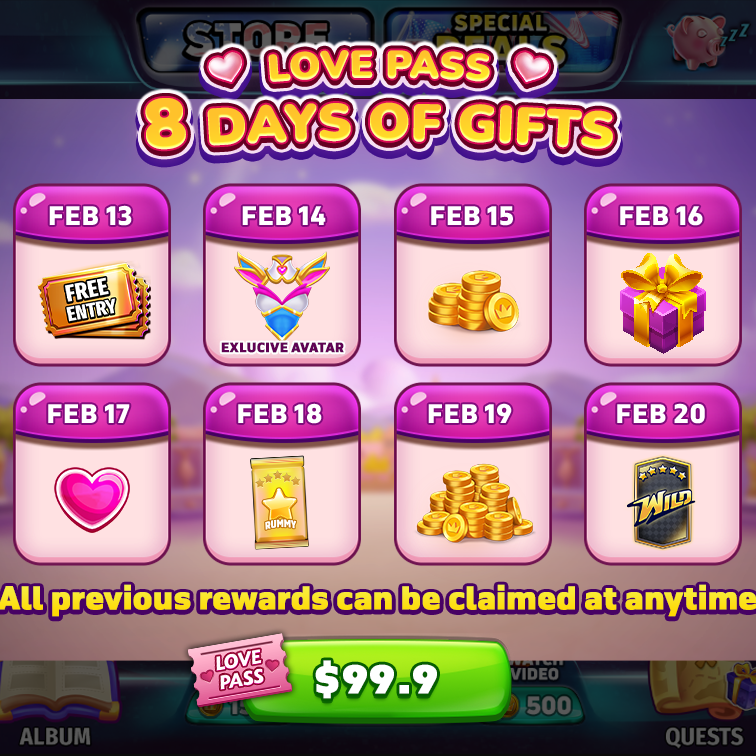Buy the Love Pass for $99.9

tap(377, 679)
